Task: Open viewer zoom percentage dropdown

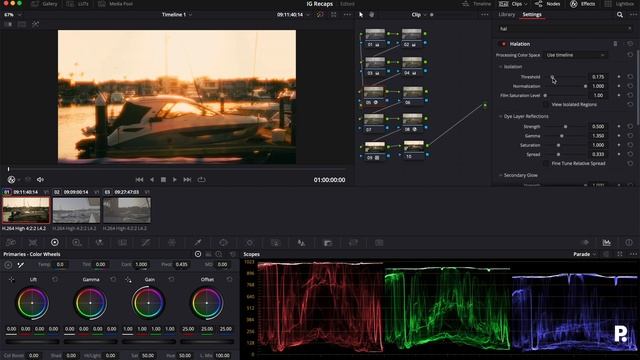Action: pos(13,14)
